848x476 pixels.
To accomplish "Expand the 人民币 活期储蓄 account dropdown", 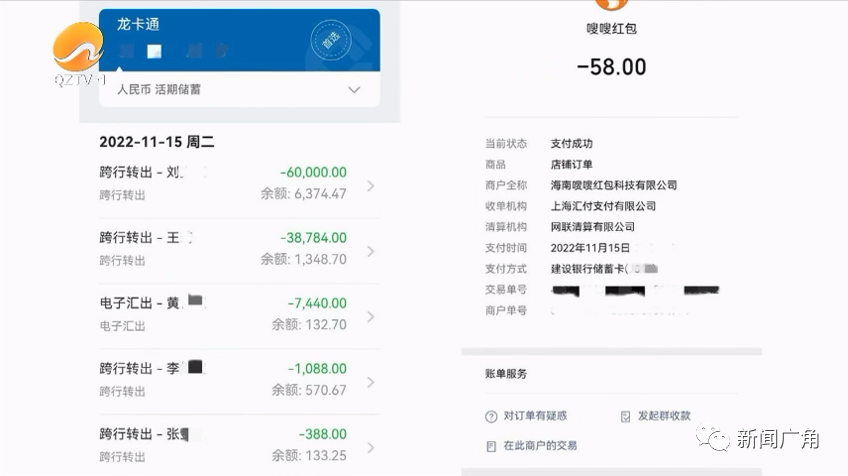I will tap(354, 90).
